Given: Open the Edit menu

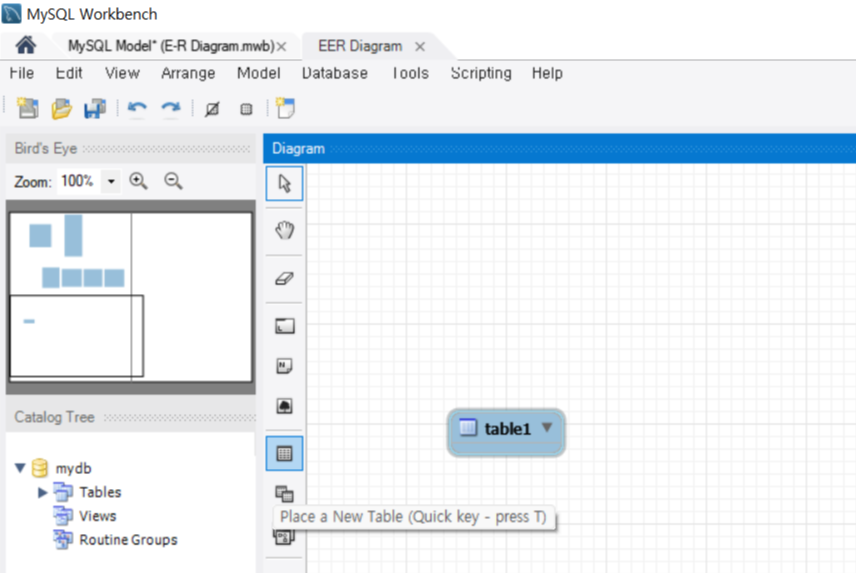Looking at the screenshot, I should point(69,73).
